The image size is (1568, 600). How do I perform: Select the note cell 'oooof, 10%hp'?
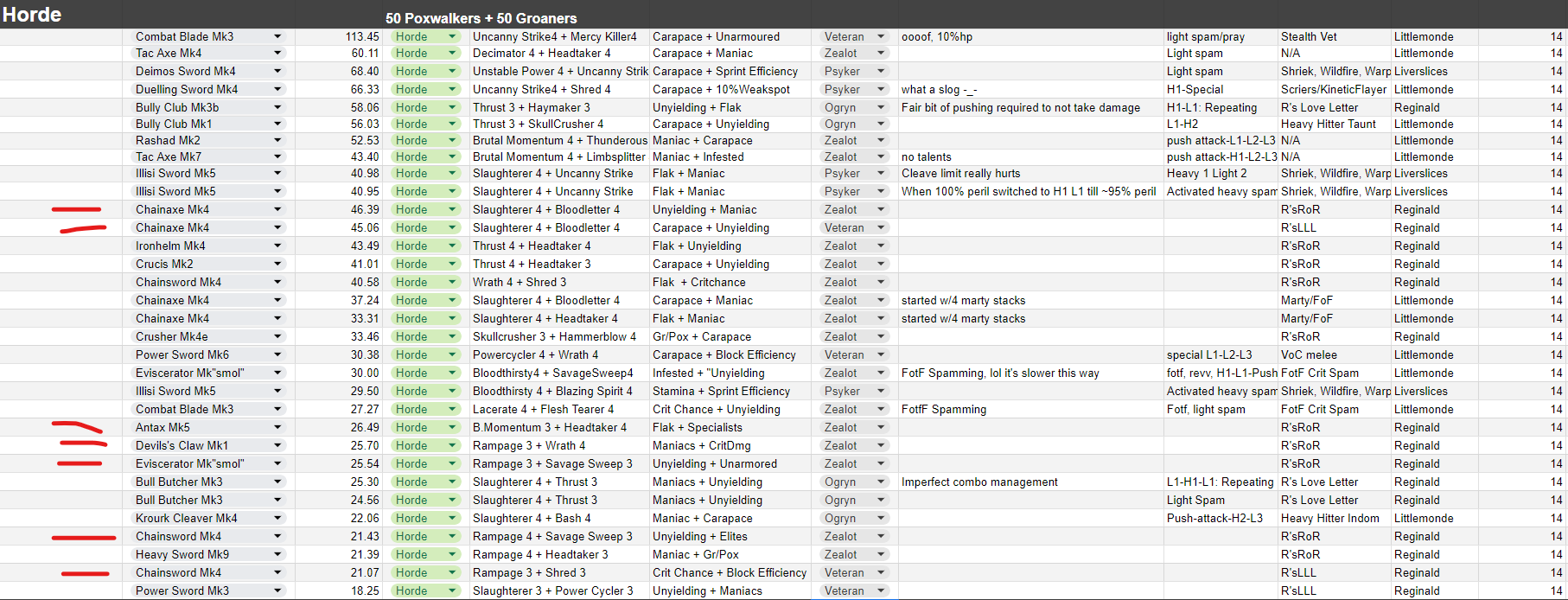tap(1030, 37)
